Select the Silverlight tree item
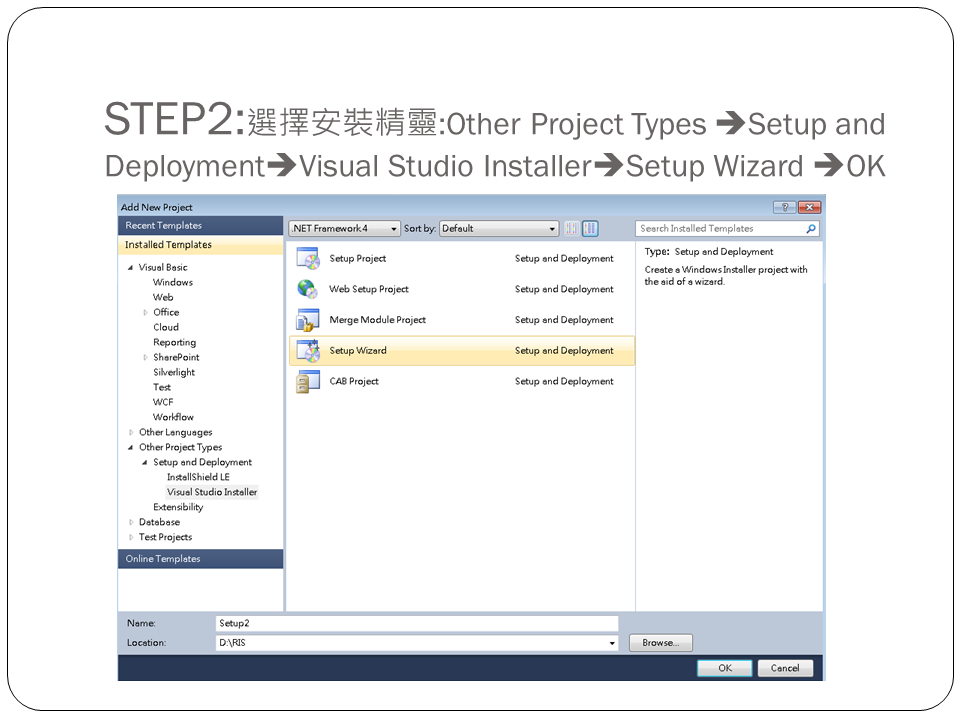This screenshot has width=960, height=720. (x=174, y=372)
